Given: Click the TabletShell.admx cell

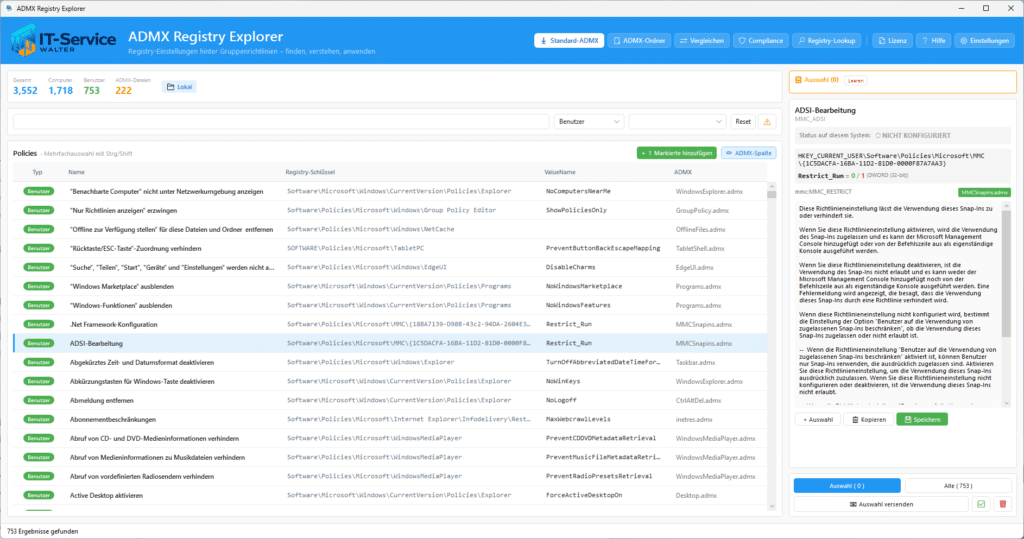Looking at the screenshot, I should click(699, 248).
